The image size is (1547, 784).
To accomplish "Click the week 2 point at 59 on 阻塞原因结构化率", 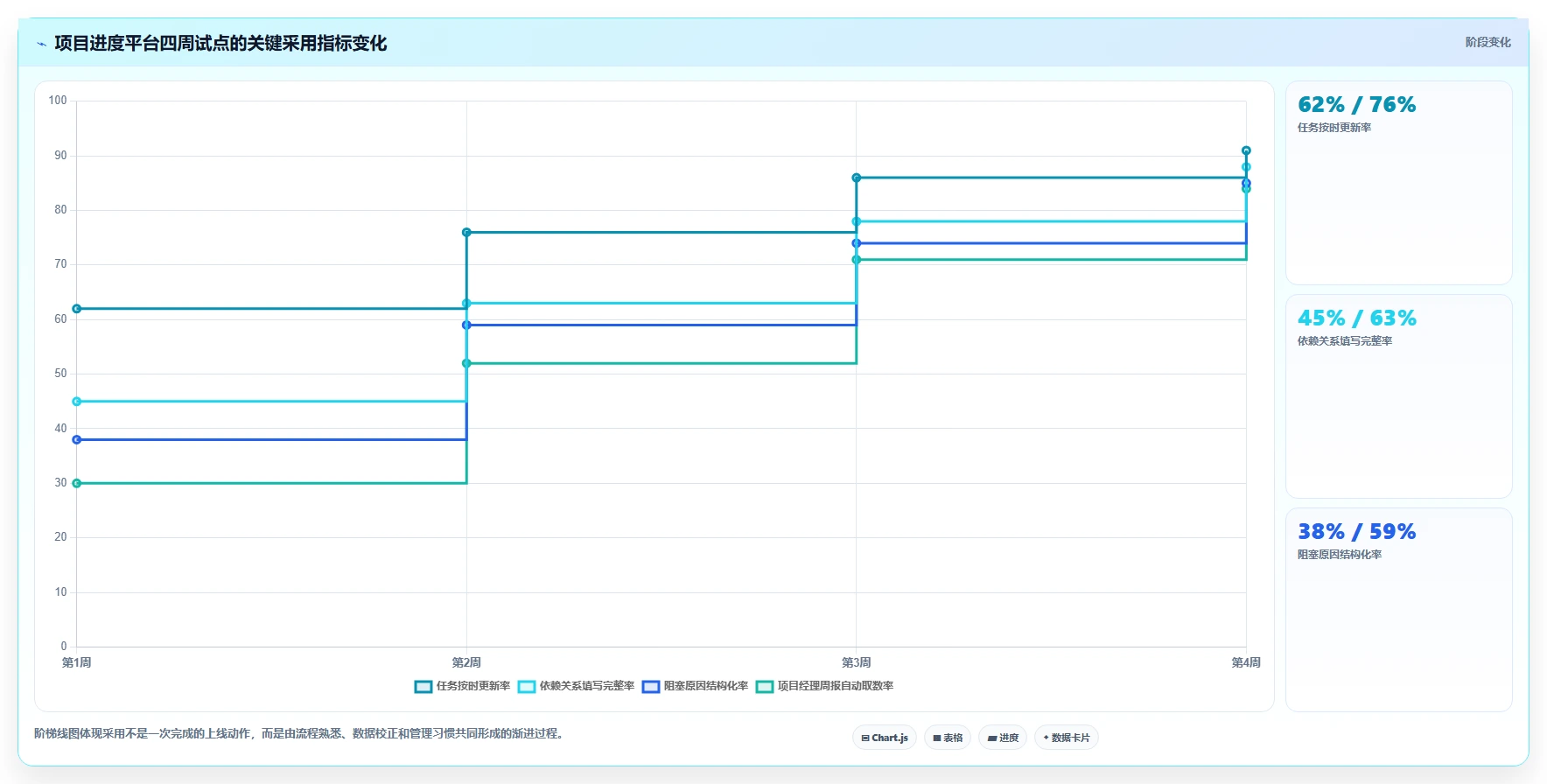I will point(466,325).
